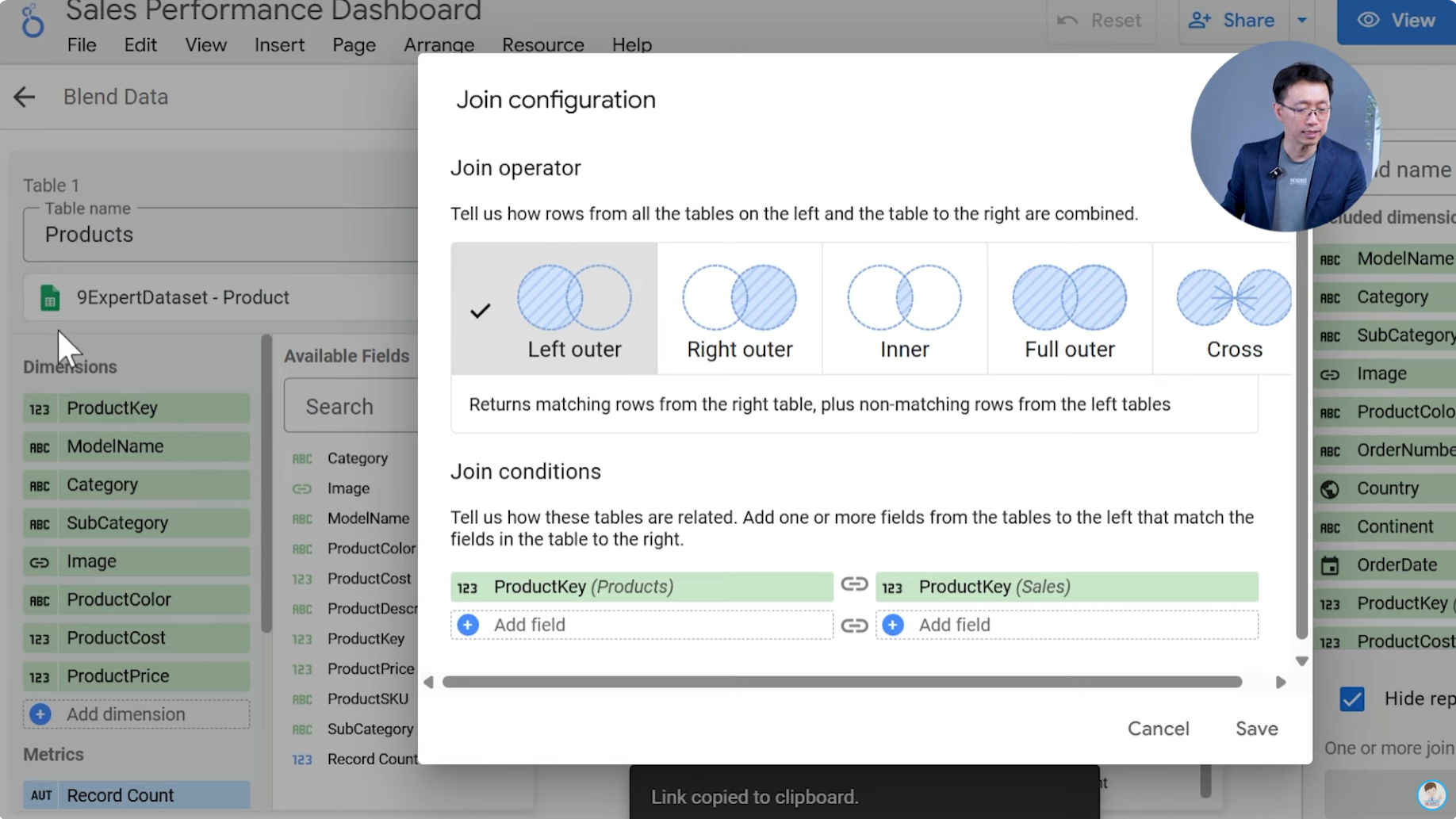Click the calendar icon beside OrderDate field
Viewport: 1456px width, 819px height.
coord(1331,564)
